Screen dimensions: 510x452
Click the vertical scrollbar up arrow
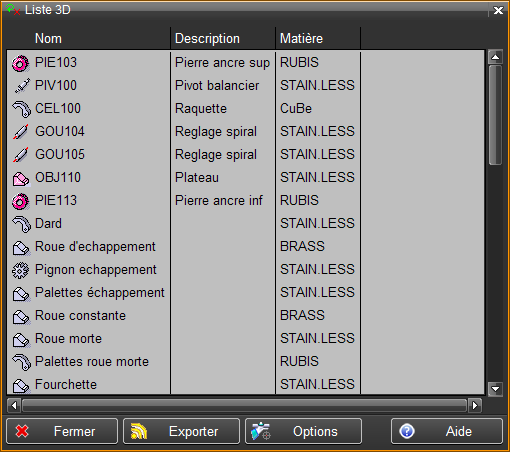[495, 57]
